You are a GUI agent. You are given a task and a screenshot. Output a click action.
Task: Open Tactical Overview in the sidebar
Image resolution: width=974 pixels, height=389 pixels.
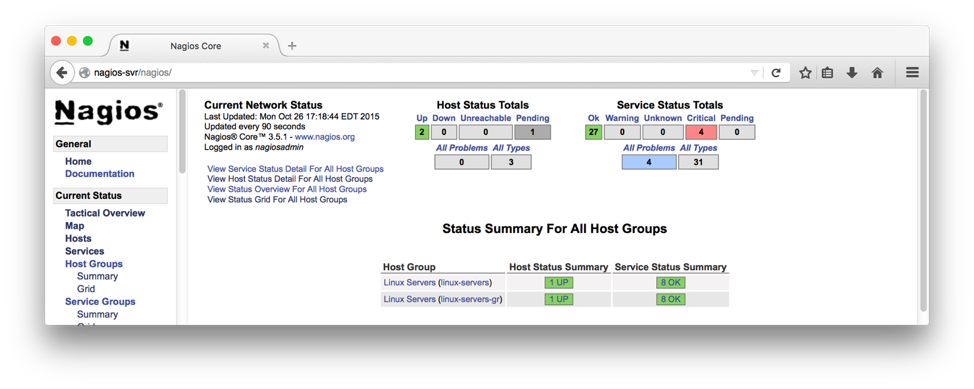pyautogui.click(x=105, y=213)
